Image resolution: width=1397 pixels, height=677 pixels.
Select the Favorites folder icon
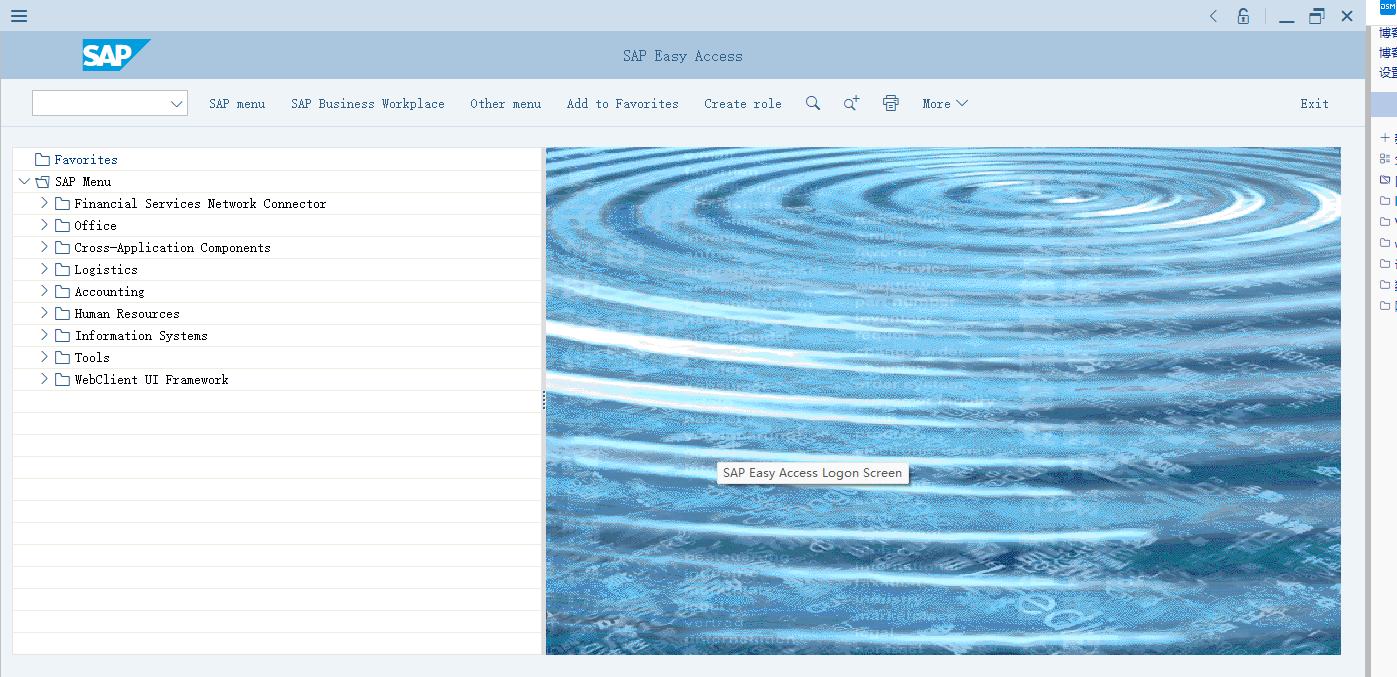[x=42, y=160]
